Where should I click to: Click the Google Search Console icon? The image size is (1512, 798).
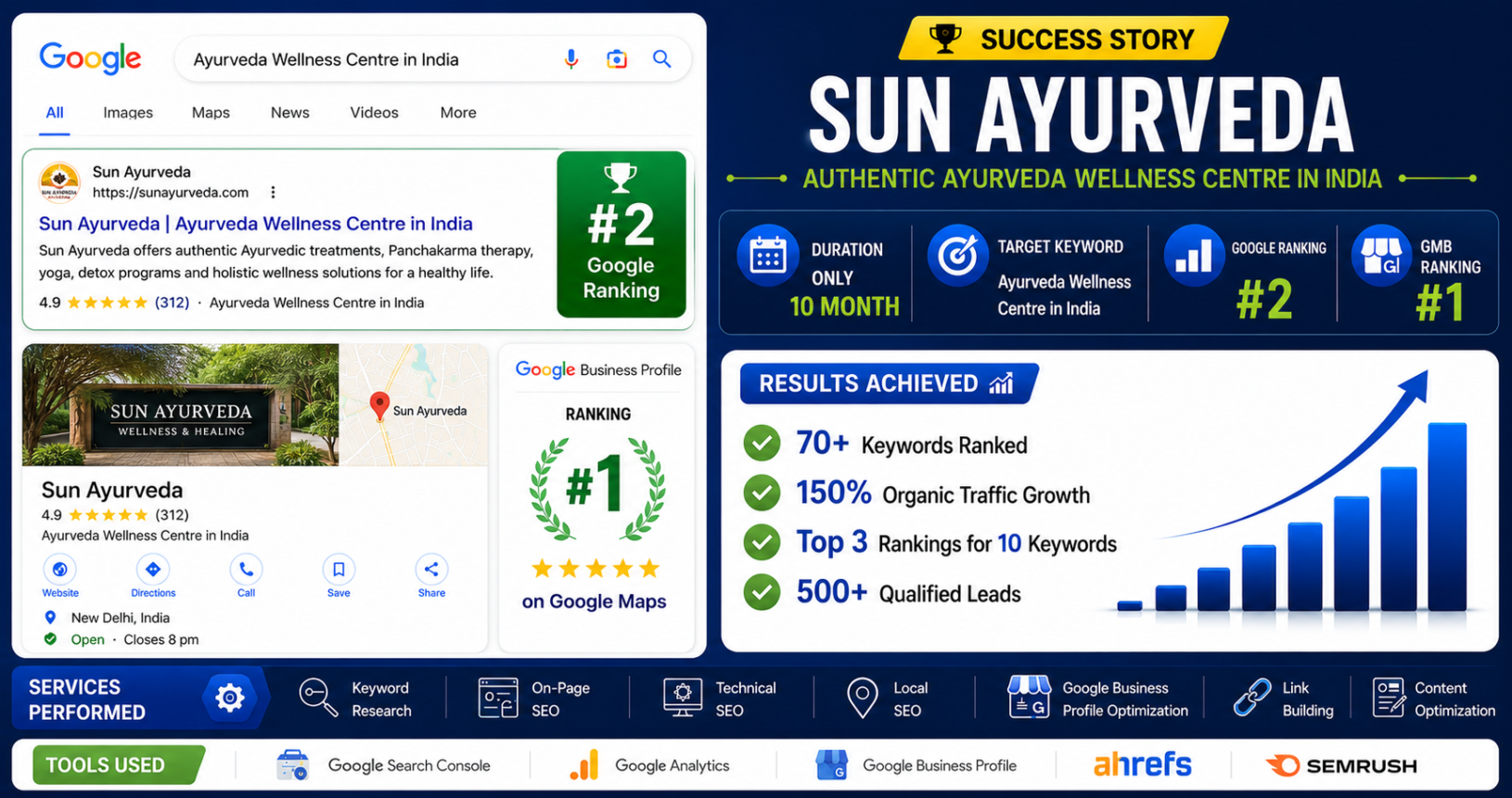click(x=293, y=766)
